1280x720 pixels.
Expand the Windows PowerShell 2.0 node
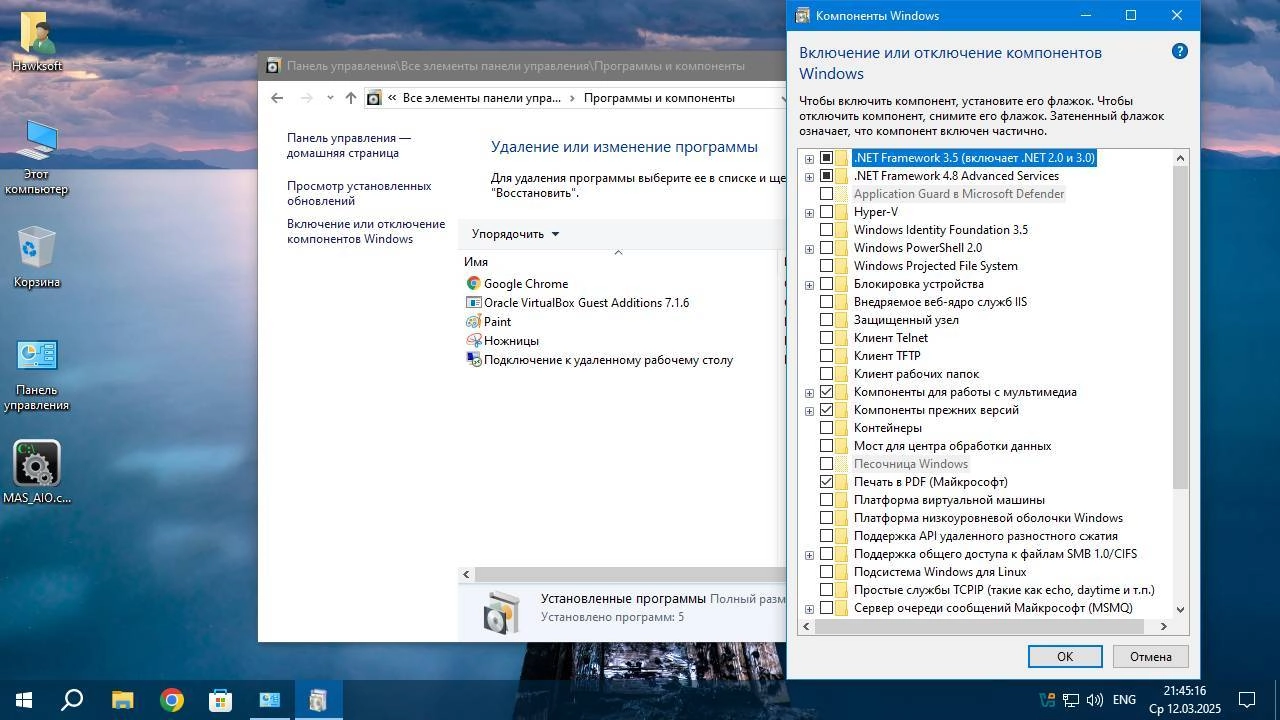[x=809, y=249]
